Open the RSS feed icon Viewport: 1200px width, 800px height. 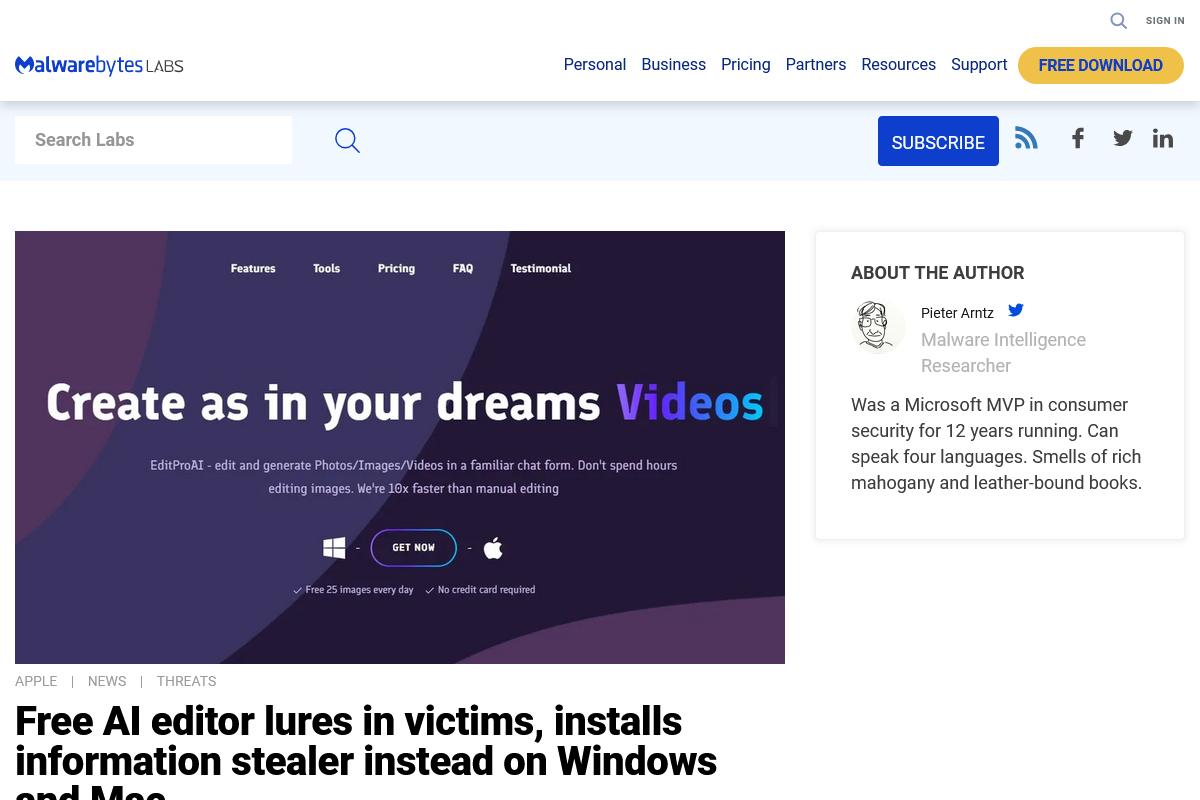[x=1026, y=138]
